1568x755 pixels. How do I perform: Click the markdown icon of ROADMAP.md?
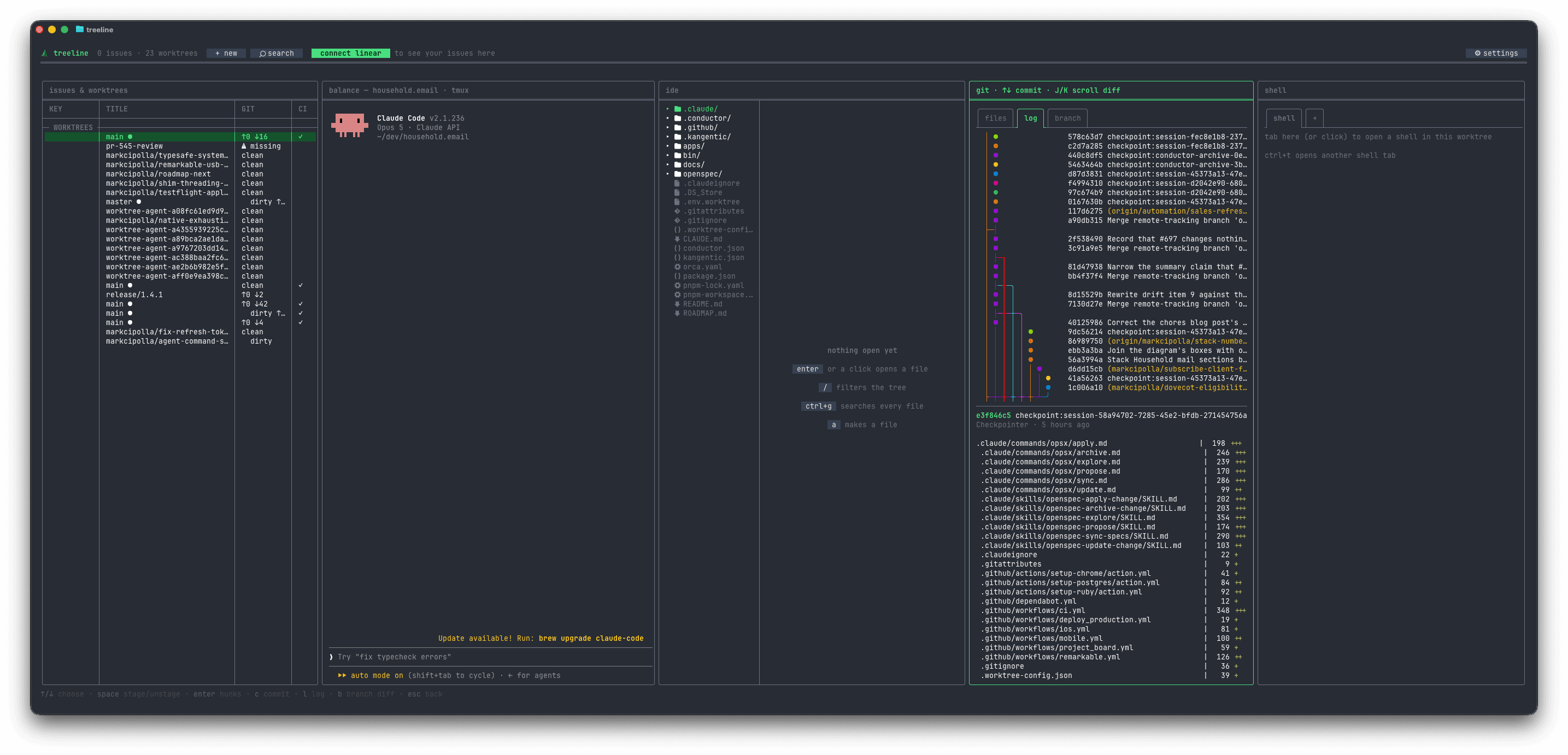click(x=677, y=314)
